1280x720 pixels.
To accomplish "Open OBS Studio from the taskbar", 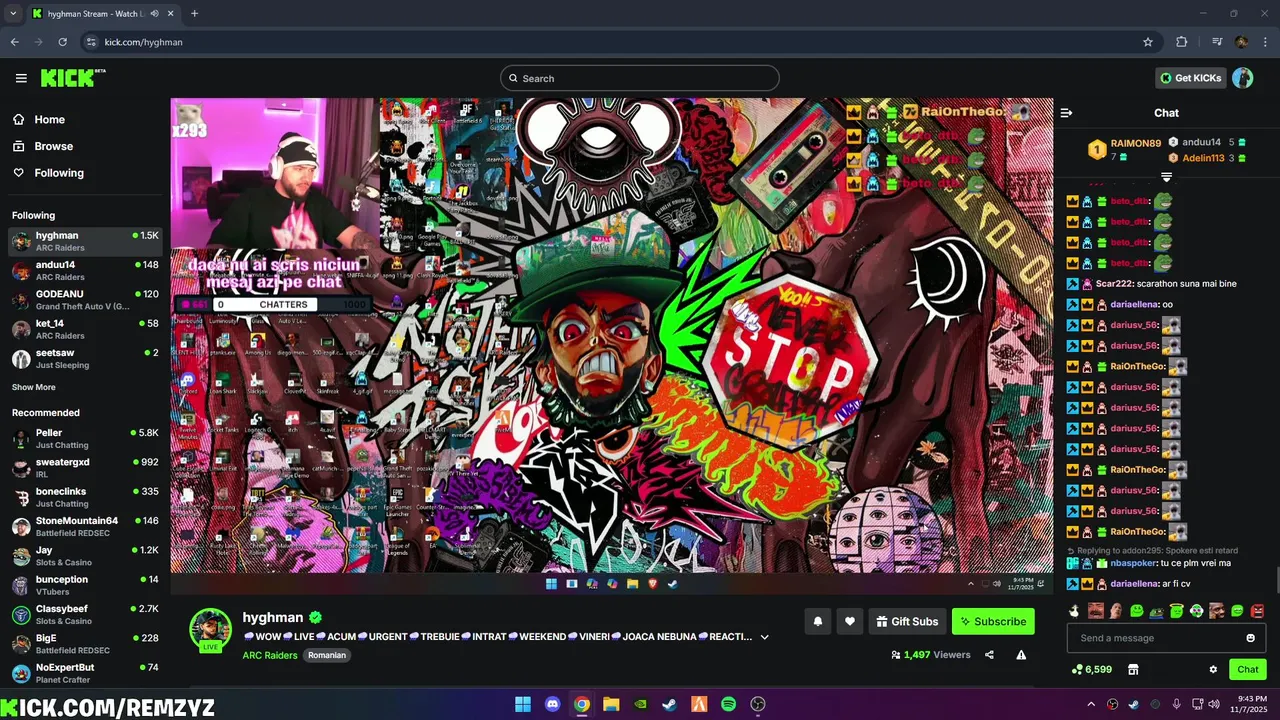I will pyautogui.click(x=758, y=704).
